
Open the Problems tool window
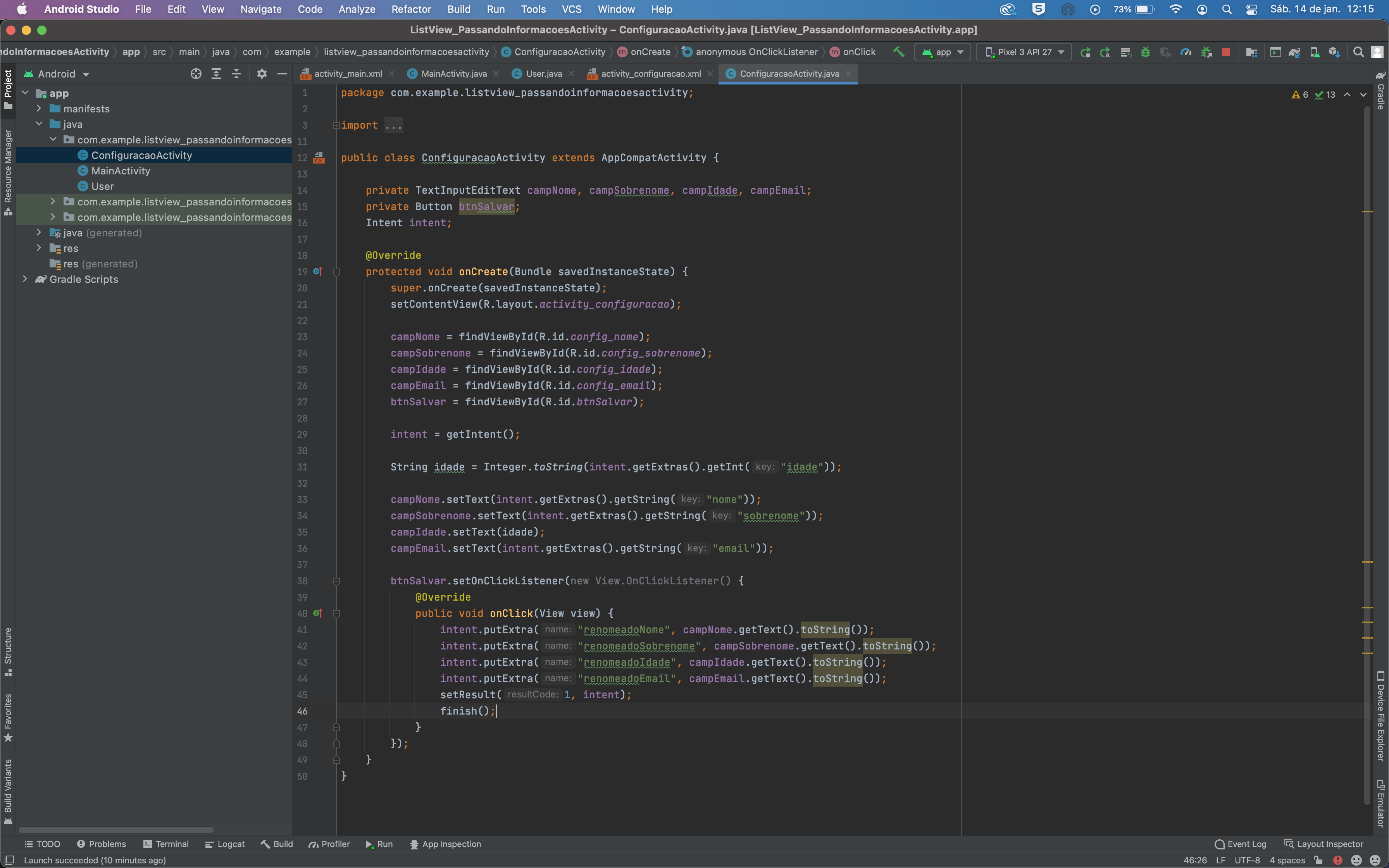pyautogui.click(x=101, y=844)
